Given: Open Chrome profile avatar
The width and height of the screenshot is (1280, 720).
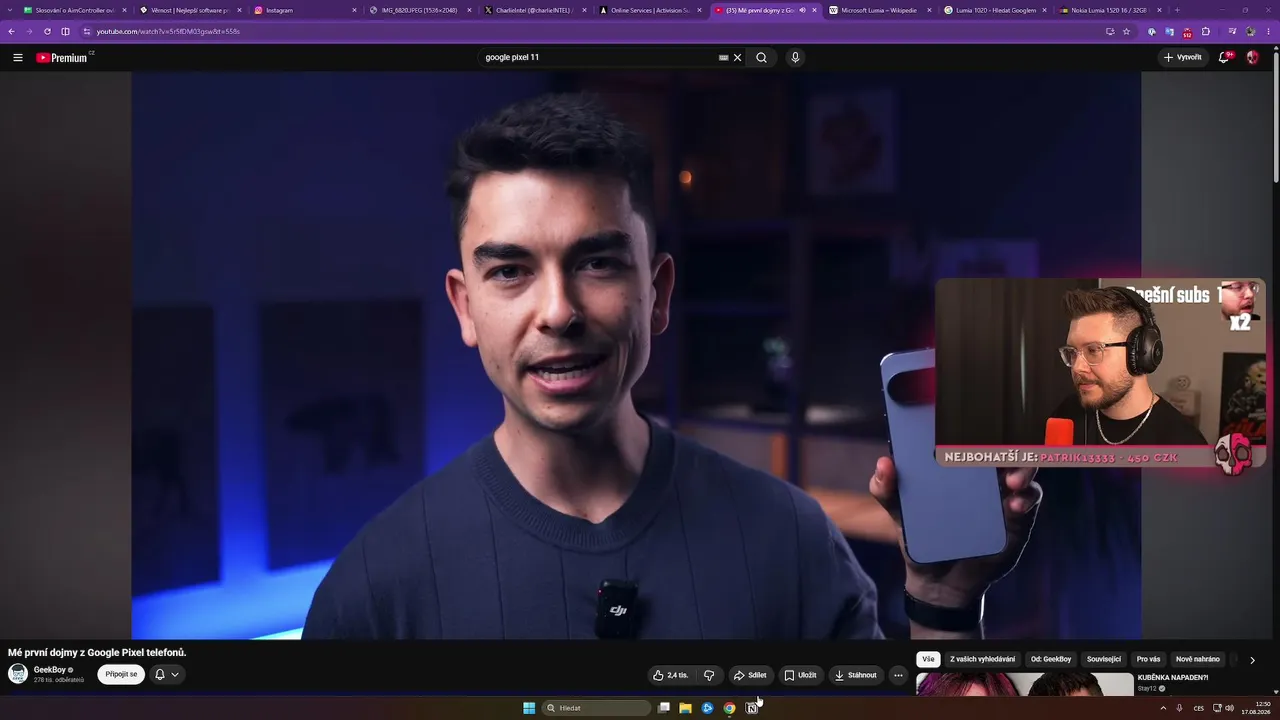Looking at the screenshot, I should (x=1250, y=31).
